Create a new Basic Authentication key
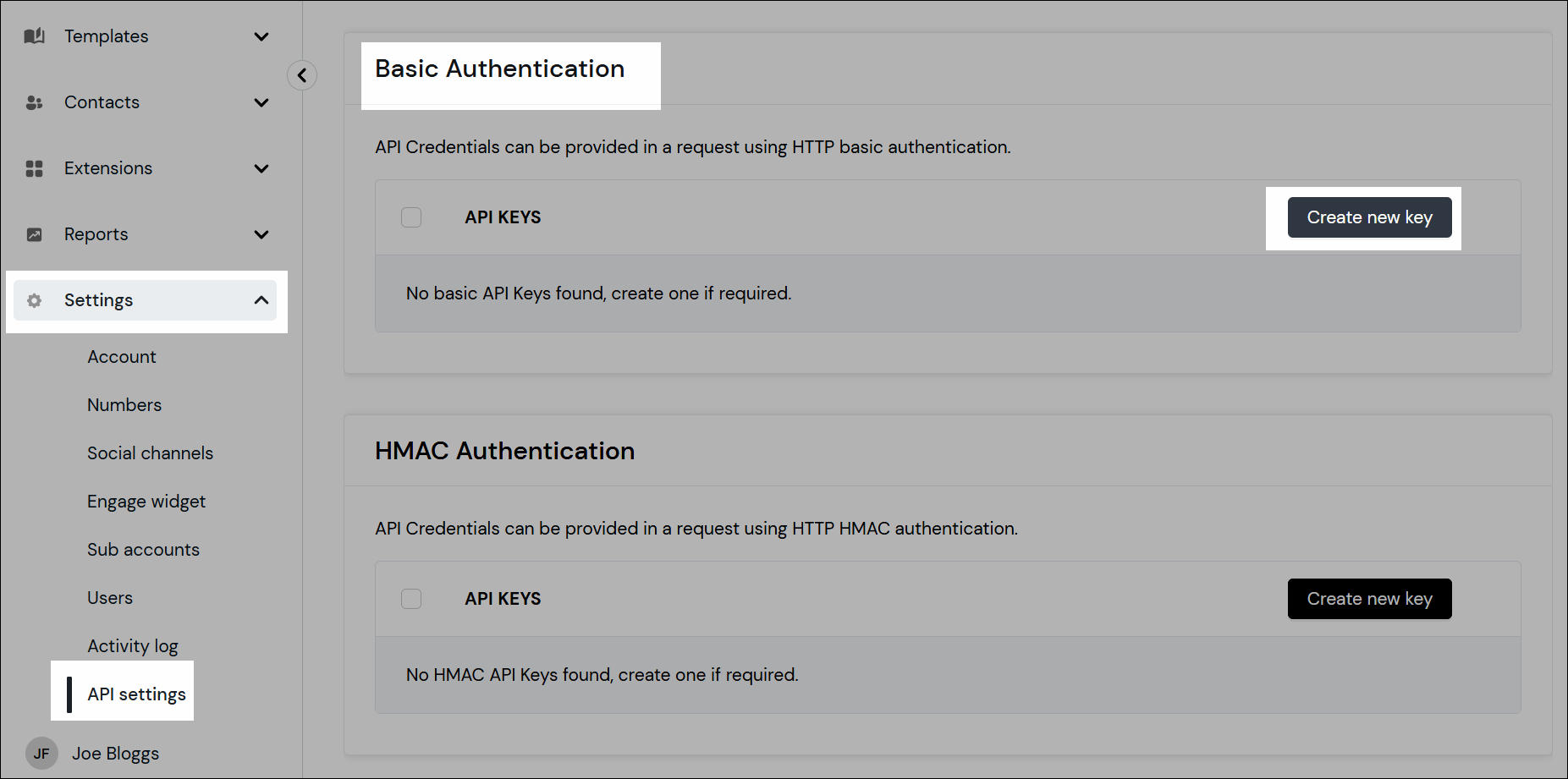Image resolution: width=1568 pixels, height=779 pixels. pos(1368,217)
